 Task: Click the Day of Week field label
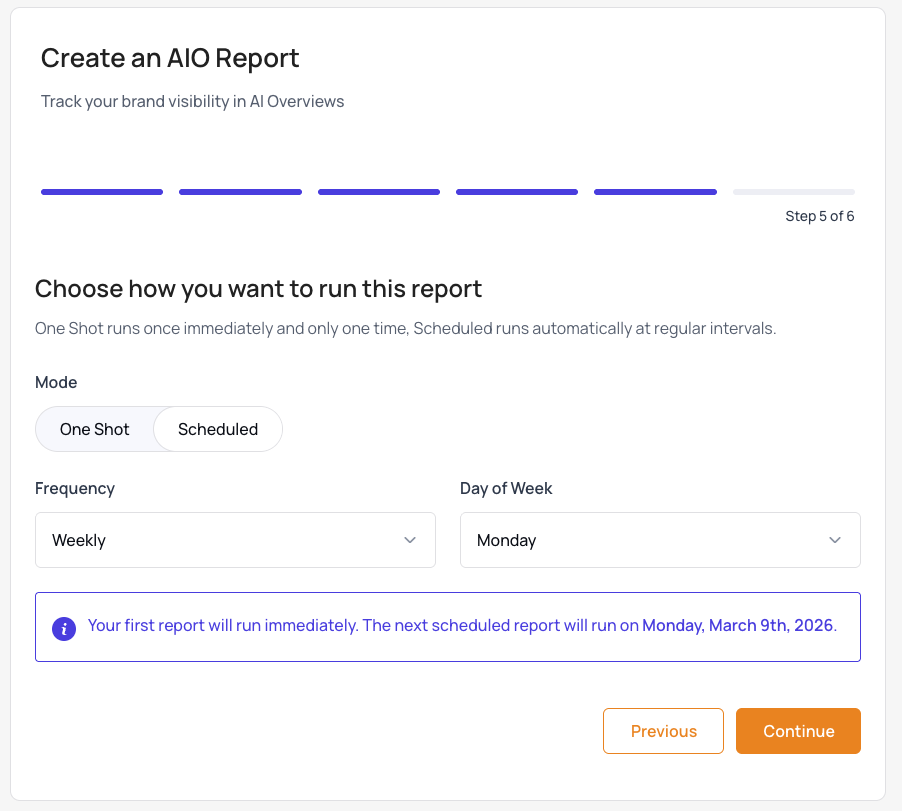[x=506, y=488]
